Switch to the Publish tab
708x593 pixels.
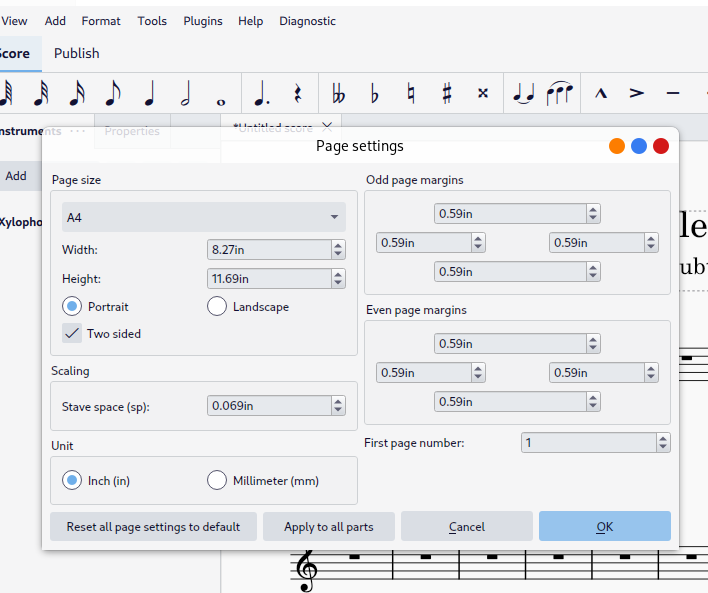click(x=77, y=53)
